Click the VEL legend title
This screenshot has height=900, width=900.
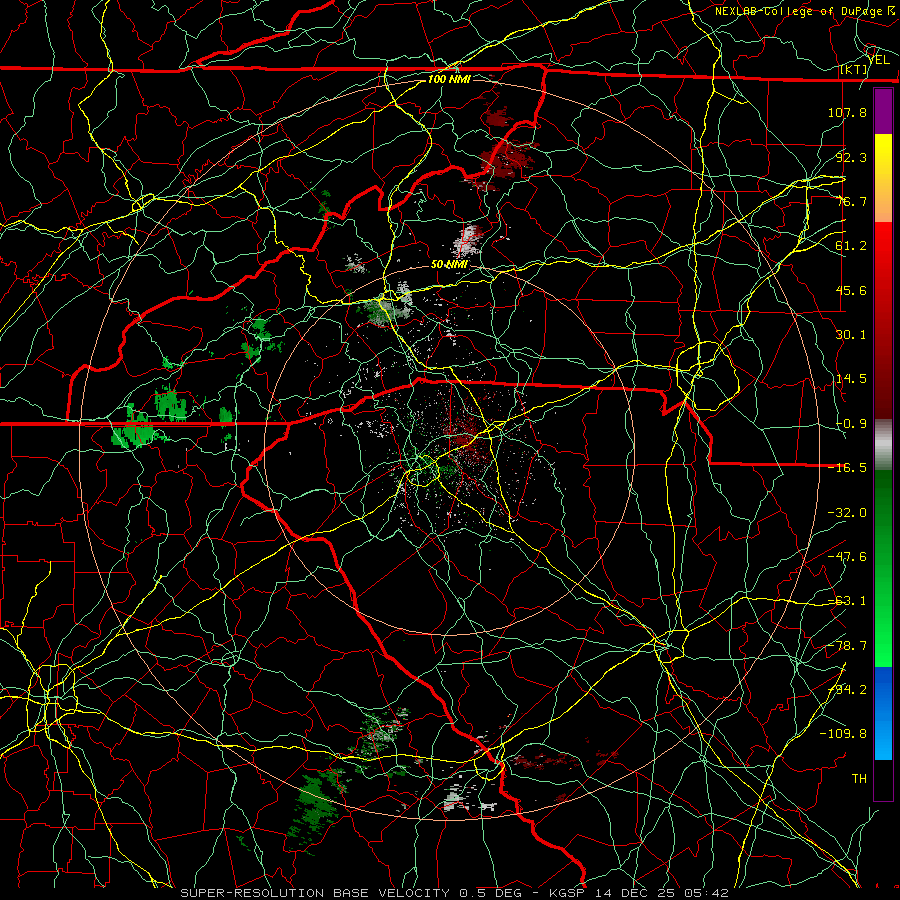click(879, 59)
